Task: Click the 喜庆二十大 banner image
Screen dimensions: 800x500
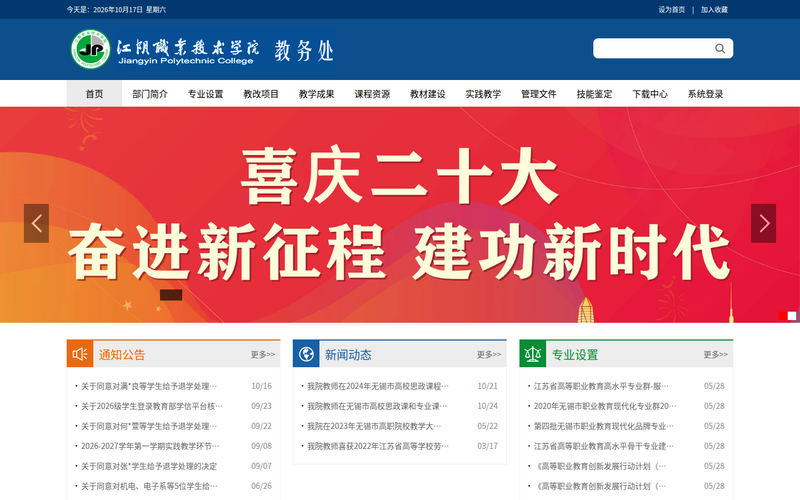Action: 400,214
